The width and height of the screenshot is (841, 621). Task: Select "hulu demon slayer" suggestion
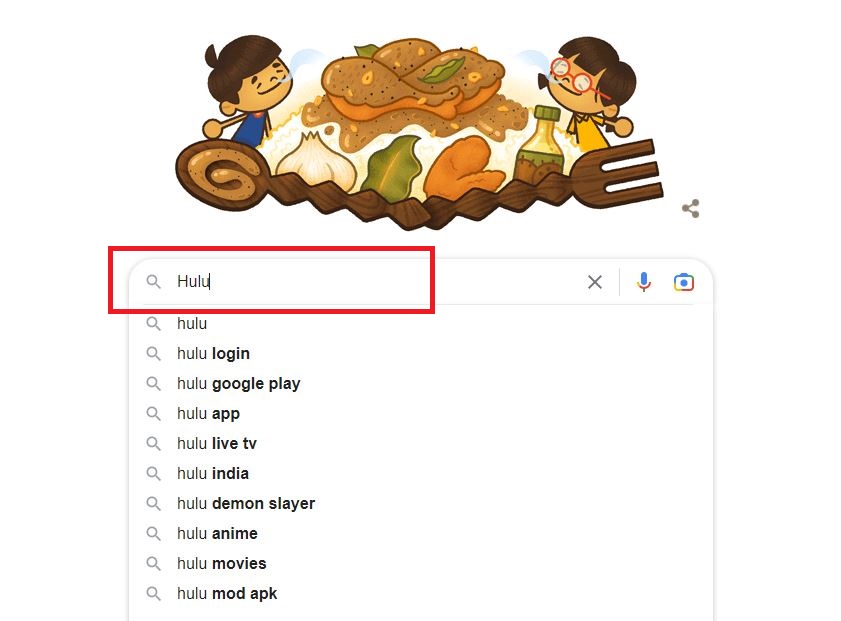[x=246, y=503]
